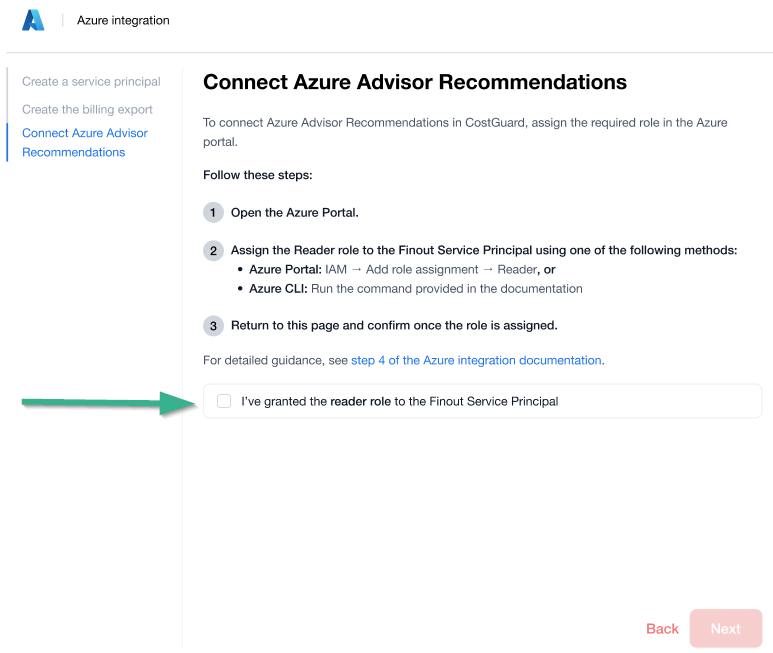Click the step 2 number badge
The image size is (773, 653).
213,250
